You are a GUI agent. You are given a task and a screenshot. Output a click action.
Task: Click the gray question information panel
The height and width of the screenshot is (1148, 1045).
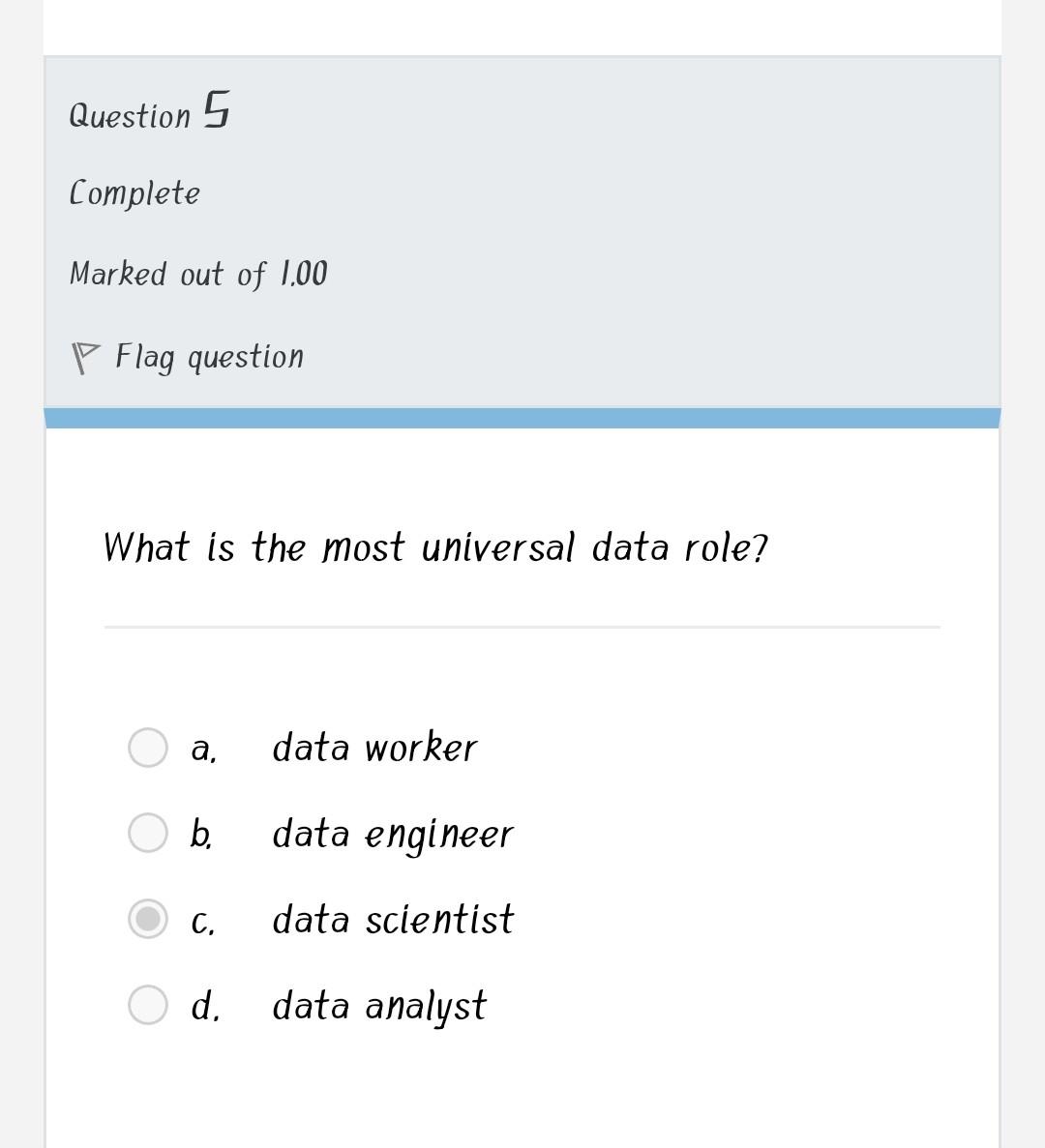[677, 232]
